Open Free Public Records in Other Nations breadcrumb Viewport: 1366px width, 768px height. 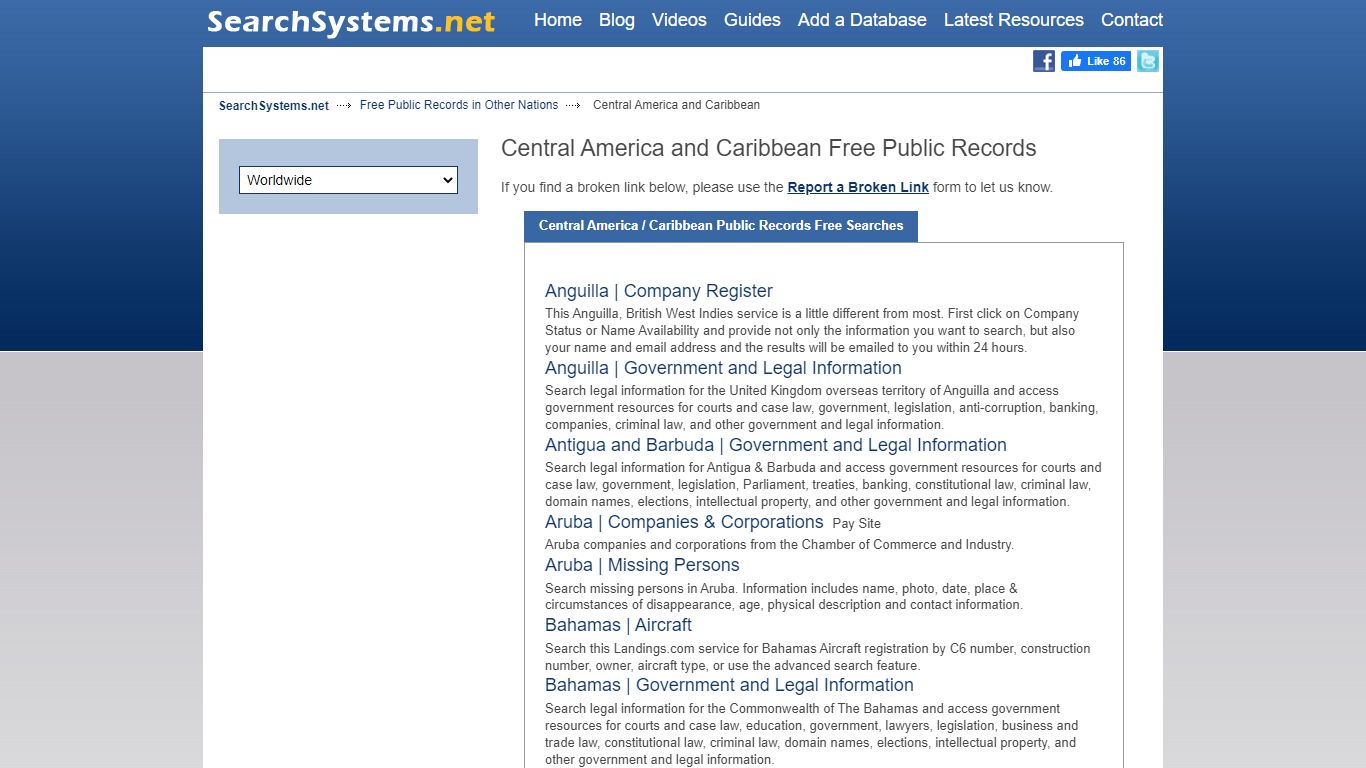pos(459,105)
